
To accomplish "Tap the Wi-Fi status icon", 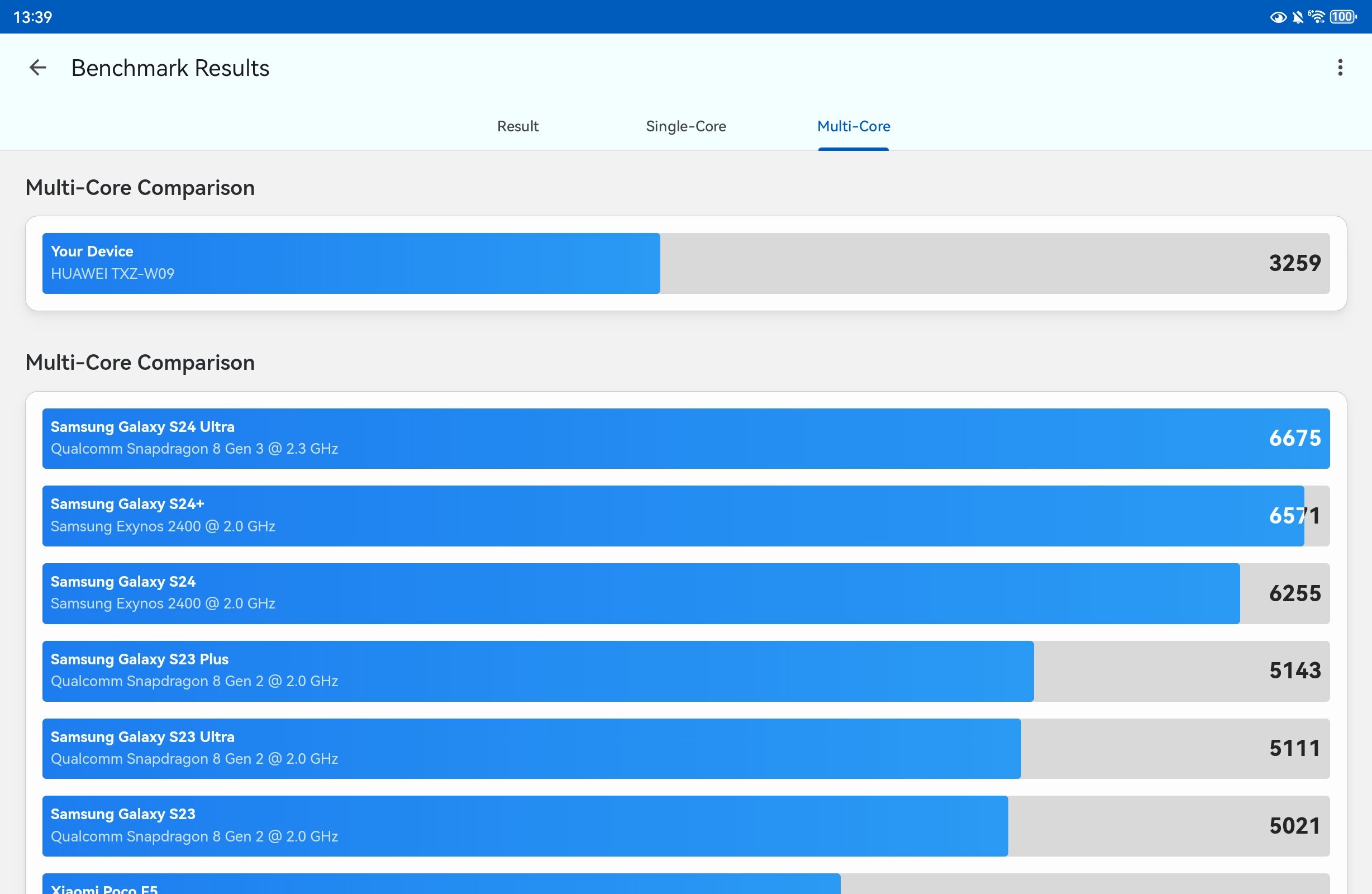I will coord(1317,17).
